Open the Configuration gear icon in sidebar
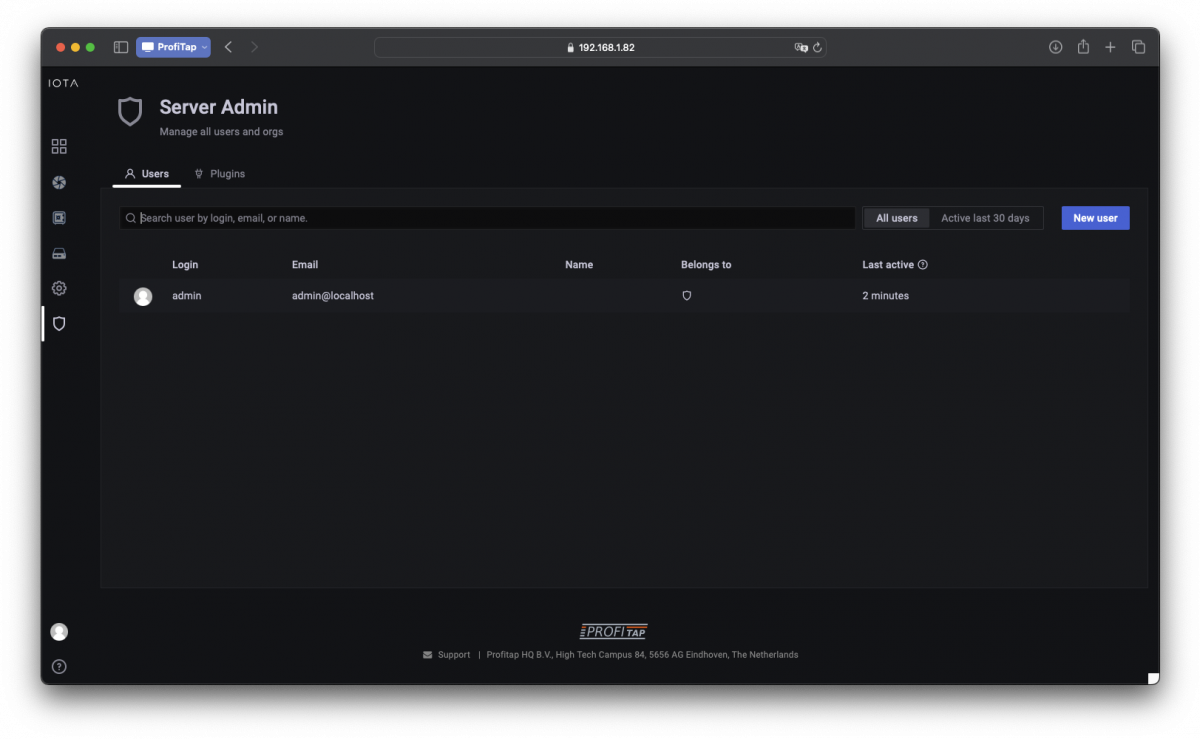Screen dimensions: 1200x739 [x=59, y=288]
